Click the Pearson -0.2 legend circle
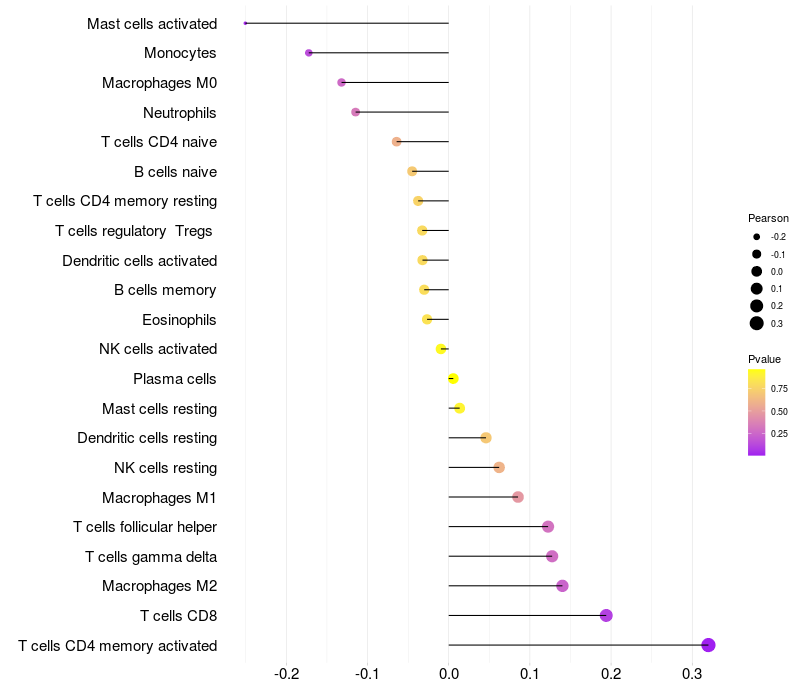 pos(757,237)
